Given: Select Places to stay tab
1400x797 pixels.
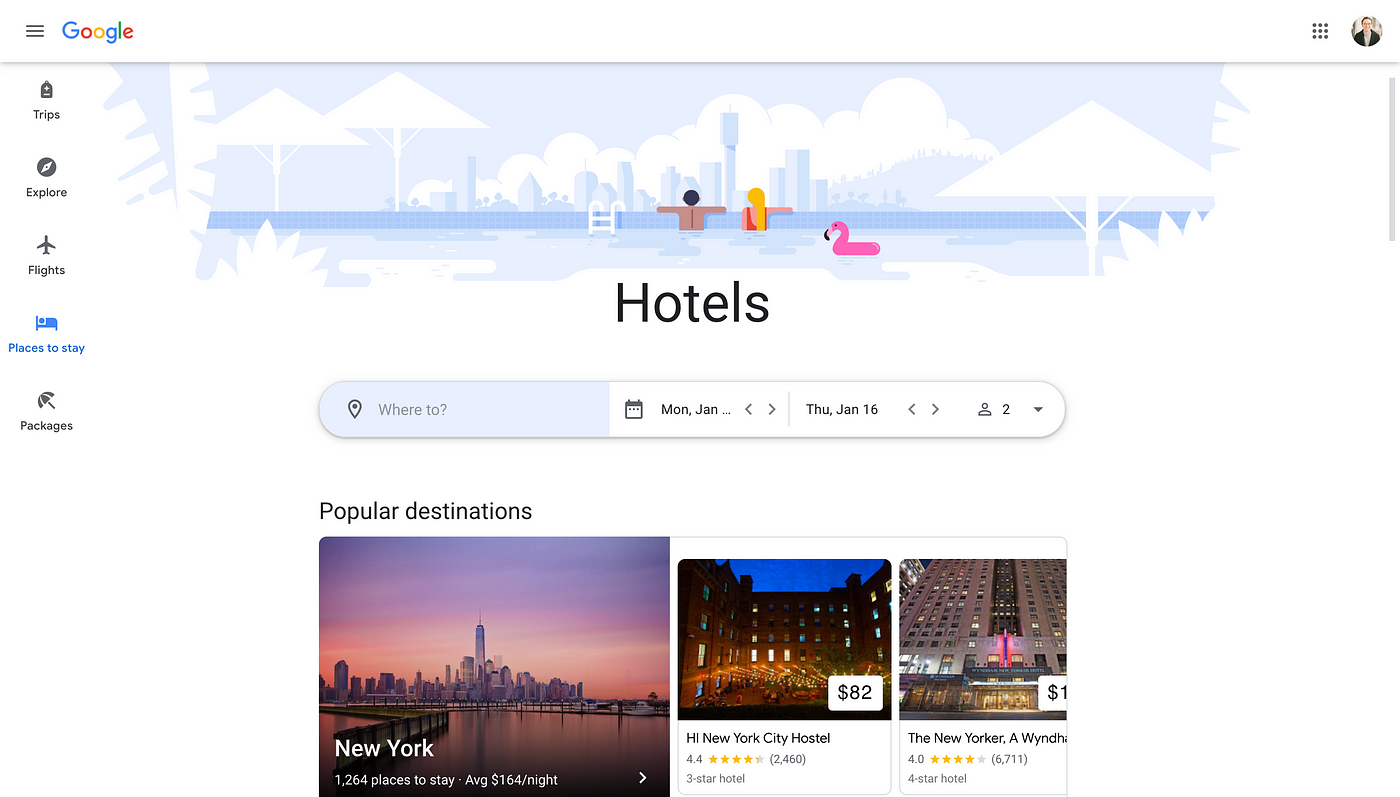Looking at the screenshot, I should pyautogui.click(x=46, y=334).
